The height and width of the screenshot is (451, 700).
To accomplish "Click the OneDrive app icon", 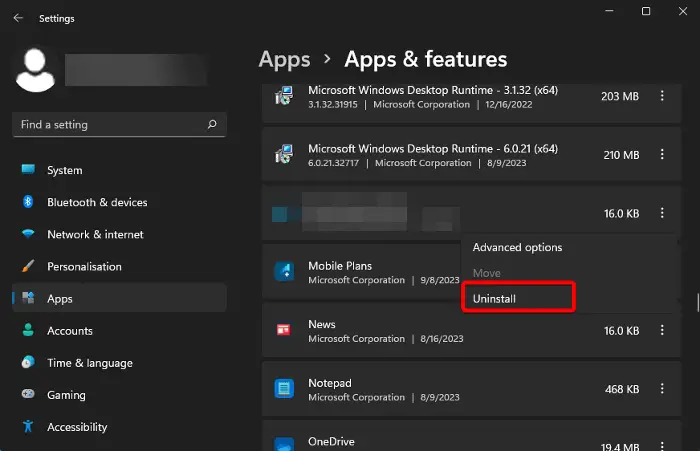I will click(284, 445).
